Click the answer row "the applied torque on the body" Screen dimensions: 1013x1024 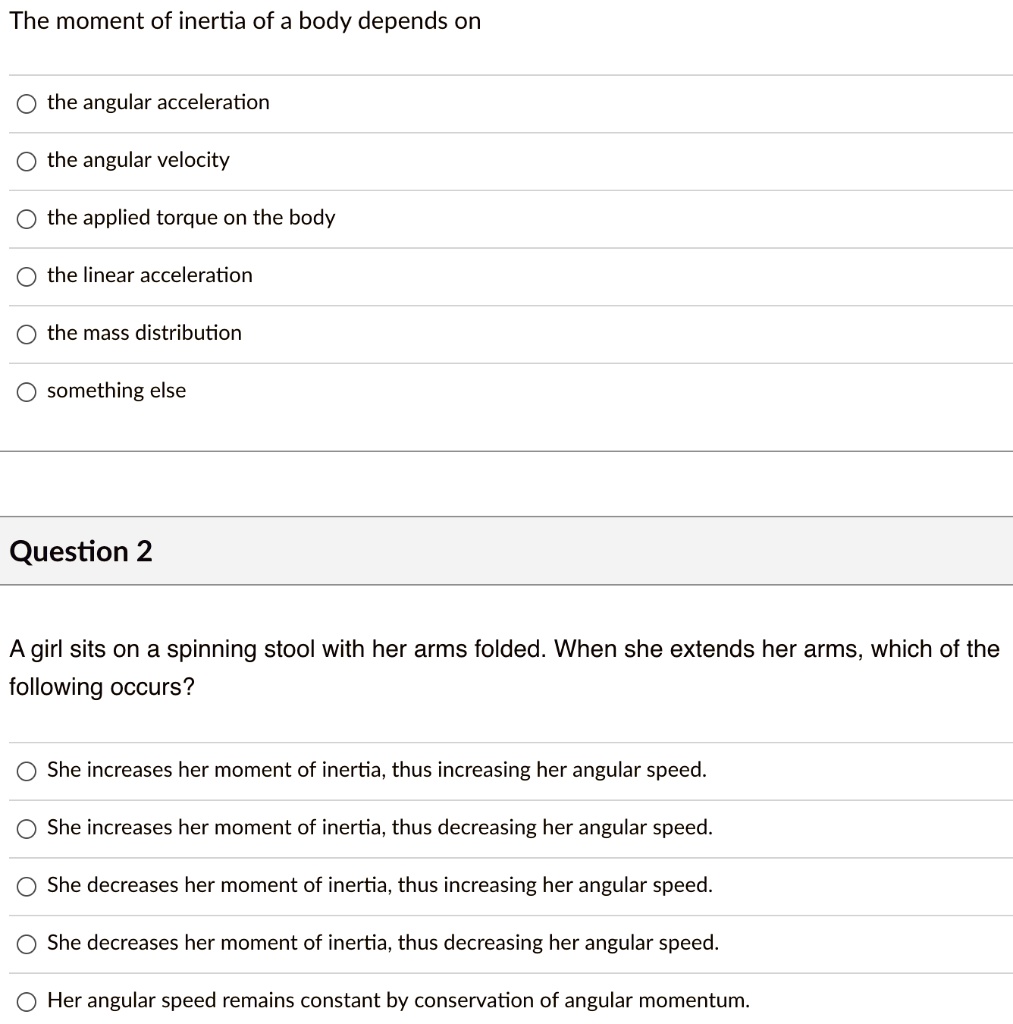coord(191,218)
